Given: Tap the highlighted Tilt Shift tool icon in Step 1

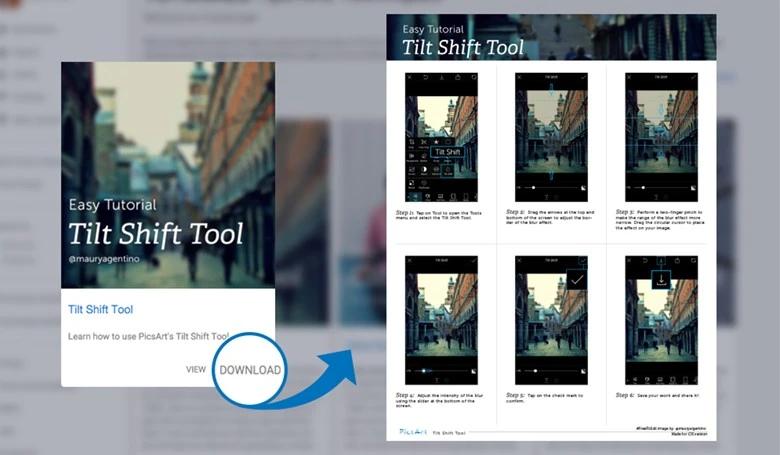Looking at the screenshot, I should [x=448, y=171].
